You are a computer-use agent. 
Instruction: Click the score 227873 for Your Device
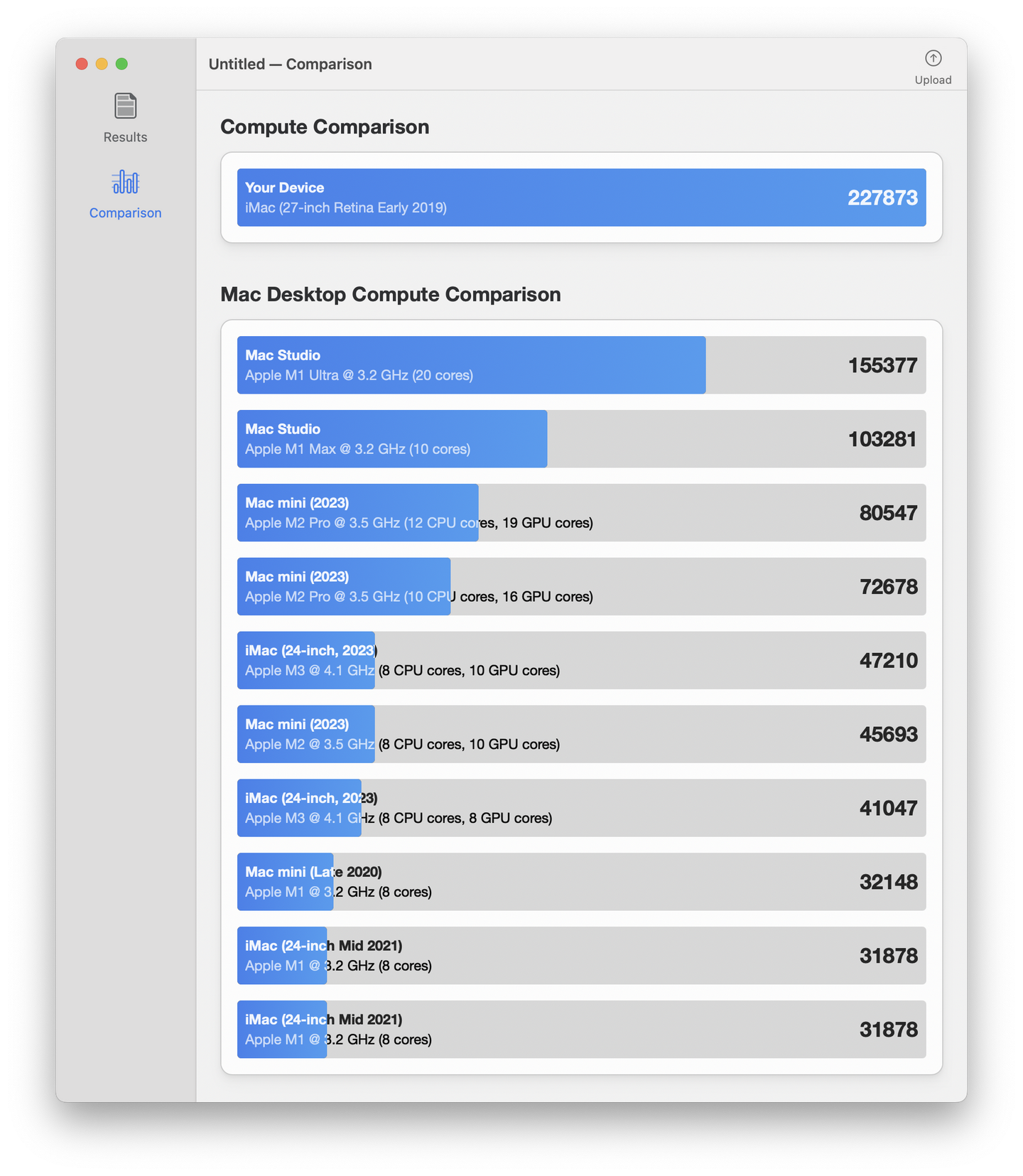point(883,198)
